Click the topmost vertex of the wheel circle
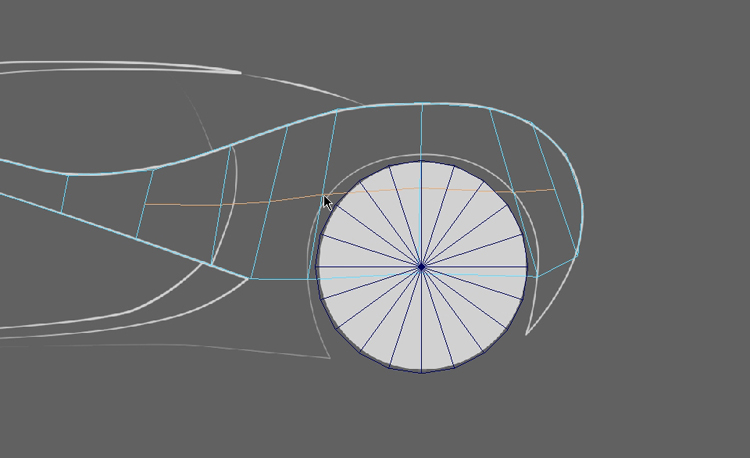Viewport: 750px width, 458px height. point(421,161)
